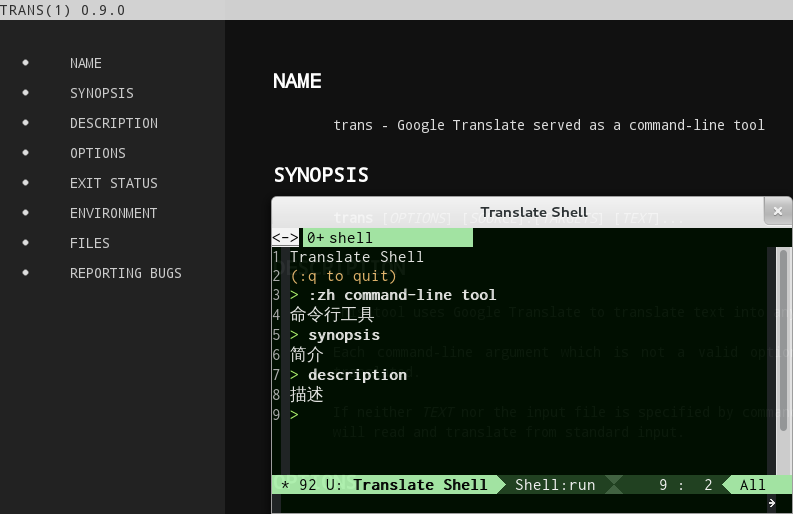Click the line number 9 : 2 indicator
This screenshot has width=793, height=514.
coord(685,485)
